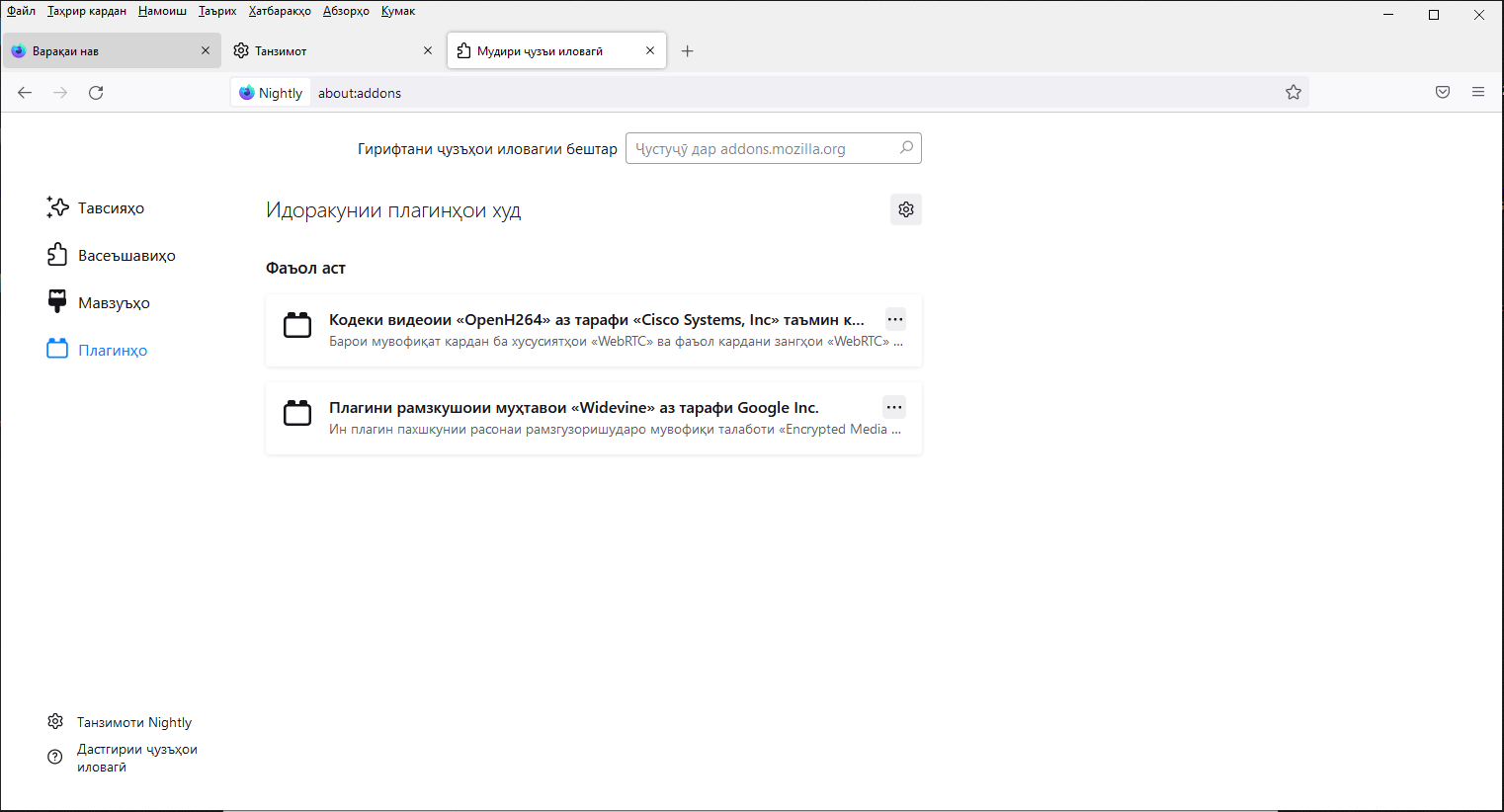Open the Намоиш menu
This screenshot has height=812, width=1504.
(162, 11)
